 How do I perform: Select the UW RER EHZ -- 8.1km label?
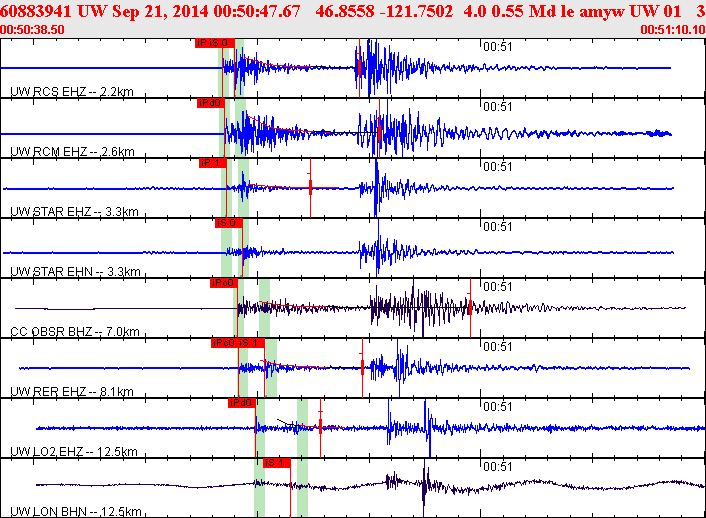pyautogui.click(x=72, y=392)
